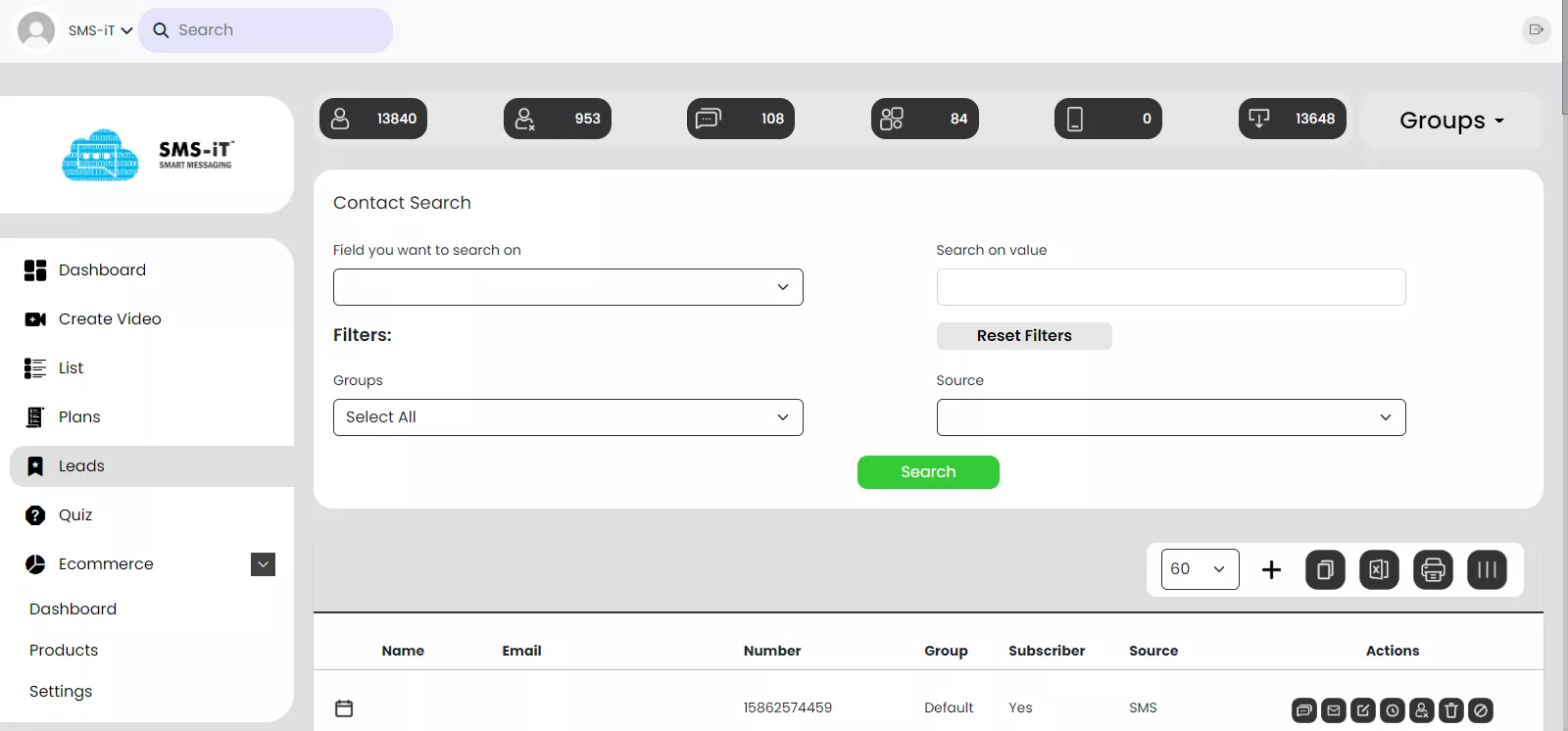Click the trash delete icon in contact row
This screenshot has height=731, width=1568.
coord(1451,710)
